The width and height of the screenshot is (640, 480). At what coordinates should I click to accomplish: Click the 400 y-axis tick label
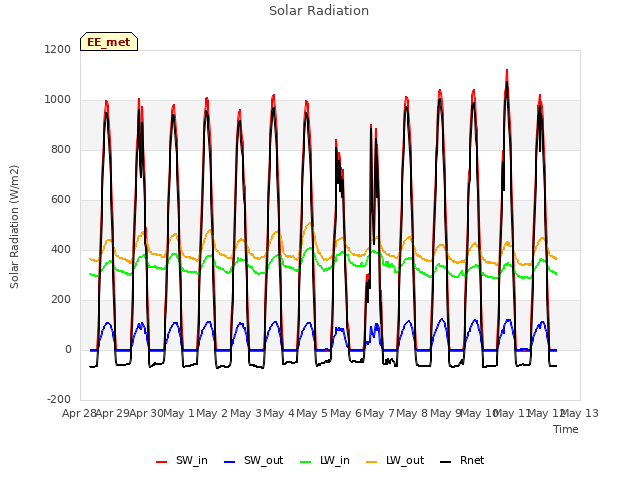click(x=61, y=249)
